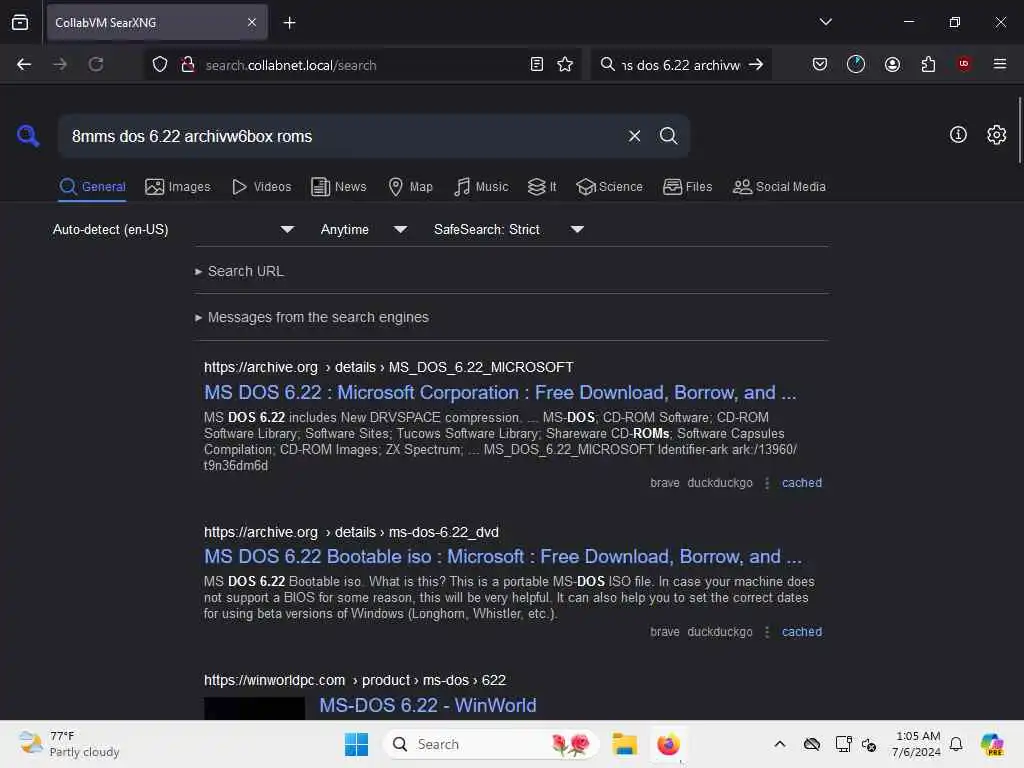
Task: Switch to the Music category
Action: pos(481,187)
